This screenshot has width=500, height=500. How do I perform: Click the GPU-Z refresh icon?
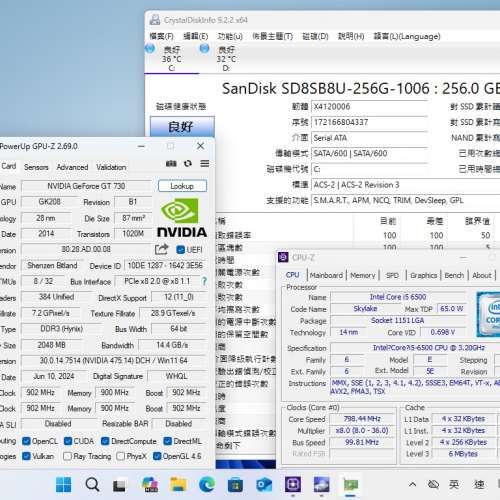pyautogui.click(x=188, y=164)
